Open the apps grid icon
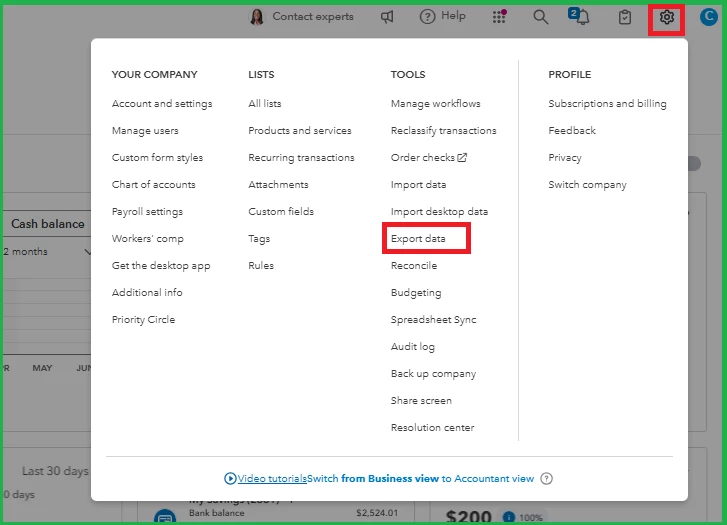Image resolution: width=727 pixels, height=525 pixels. (499, 17)
